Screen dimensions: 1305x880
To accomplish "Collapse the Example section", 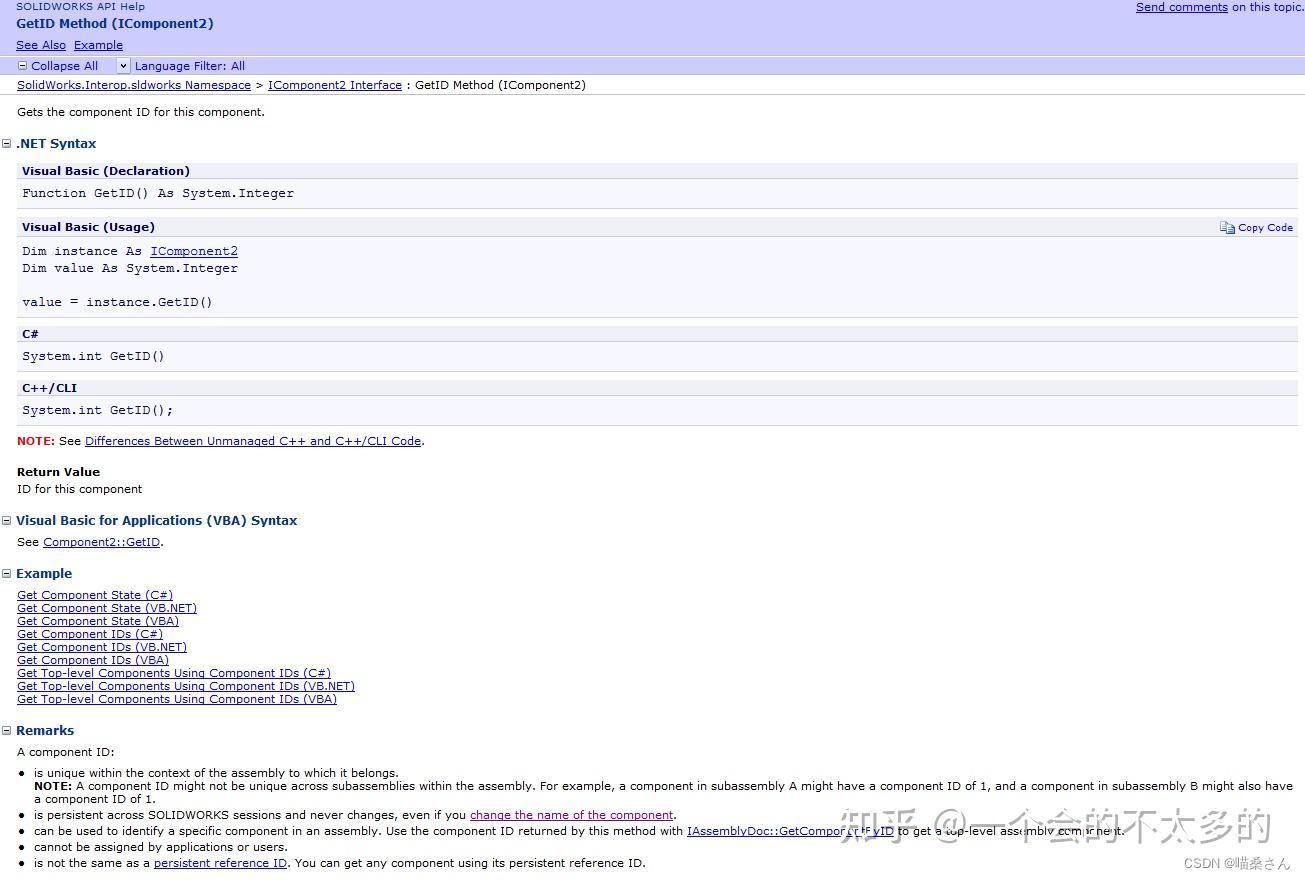I will click(x=7, y=574).
